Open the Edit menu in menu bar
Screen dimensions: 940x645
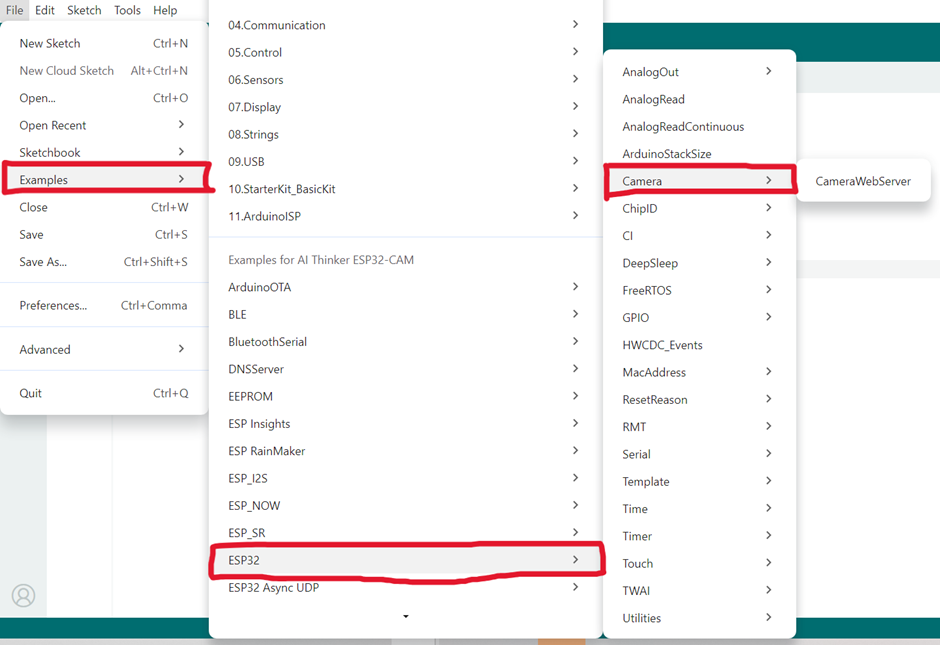(45, 10)
